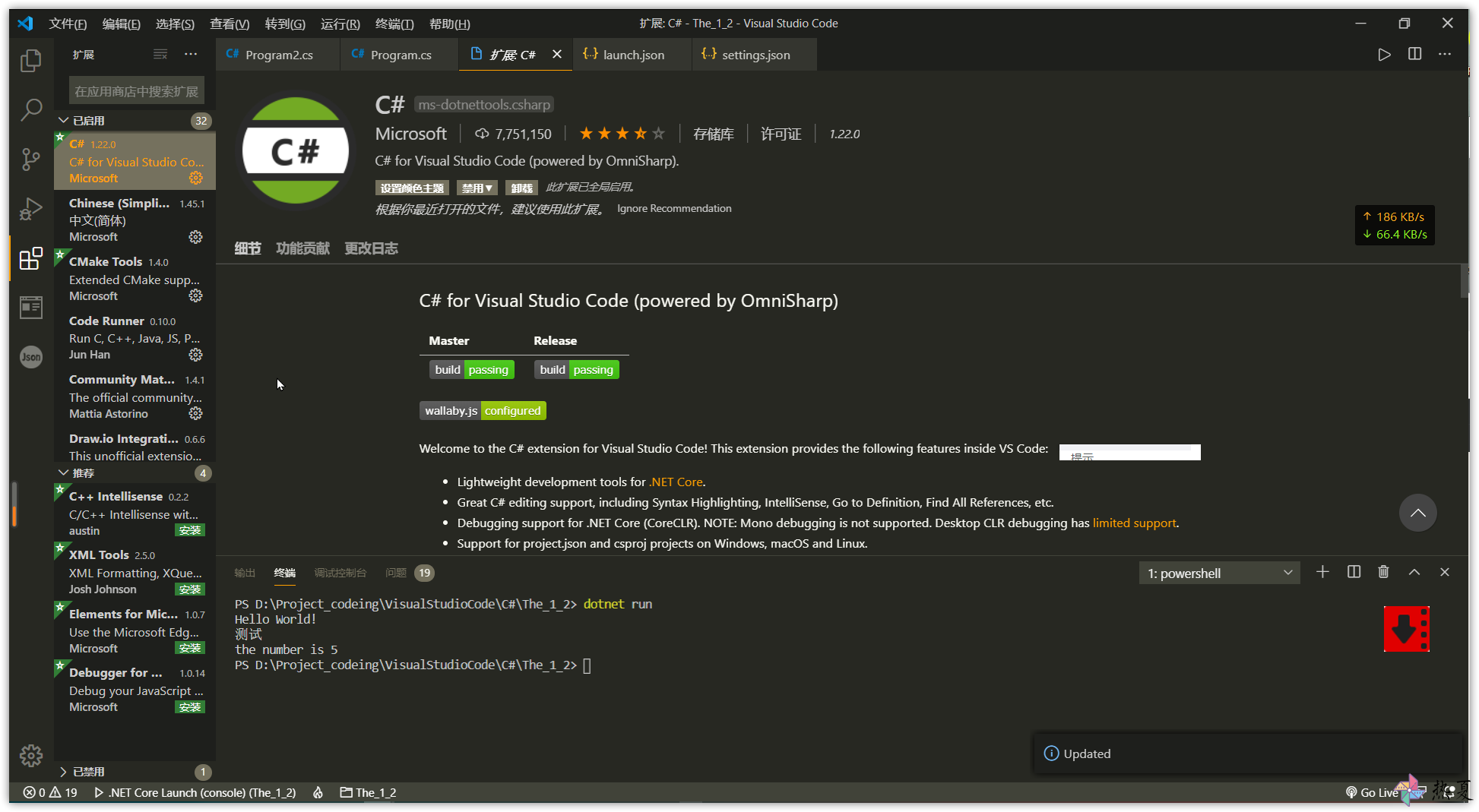Image resolution: width=1479 pixels, height=812 pixels.
Task: Open the editor more actions menu
Action: tap(1445, 55)
